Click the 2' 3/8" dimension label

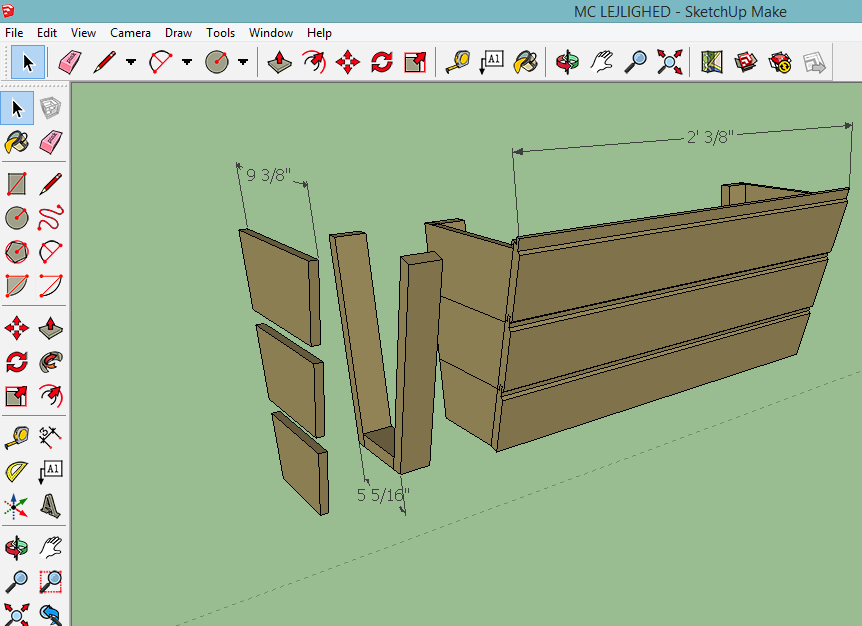coord(710,137)
